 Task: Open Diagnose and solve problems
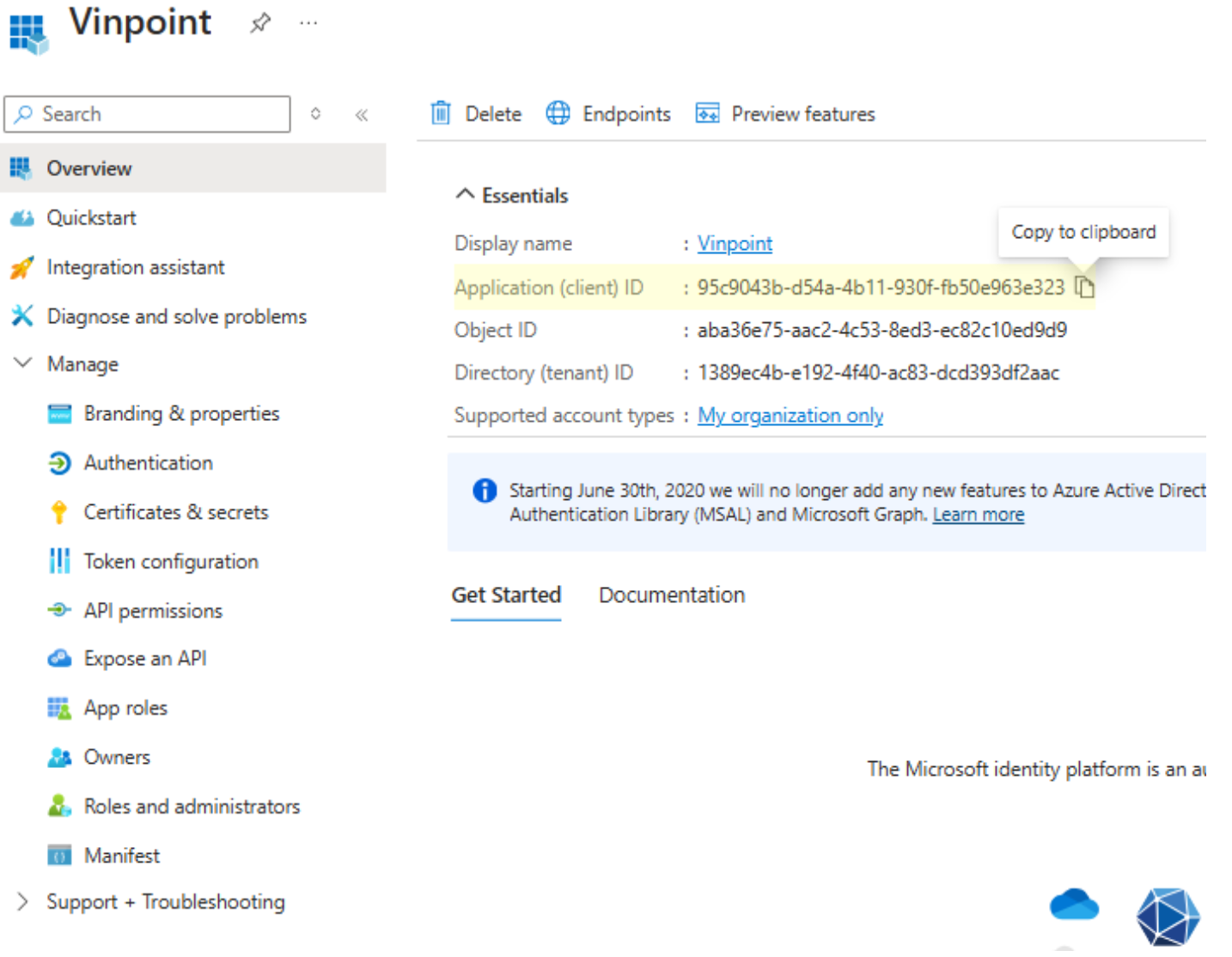tap(176, 316)
